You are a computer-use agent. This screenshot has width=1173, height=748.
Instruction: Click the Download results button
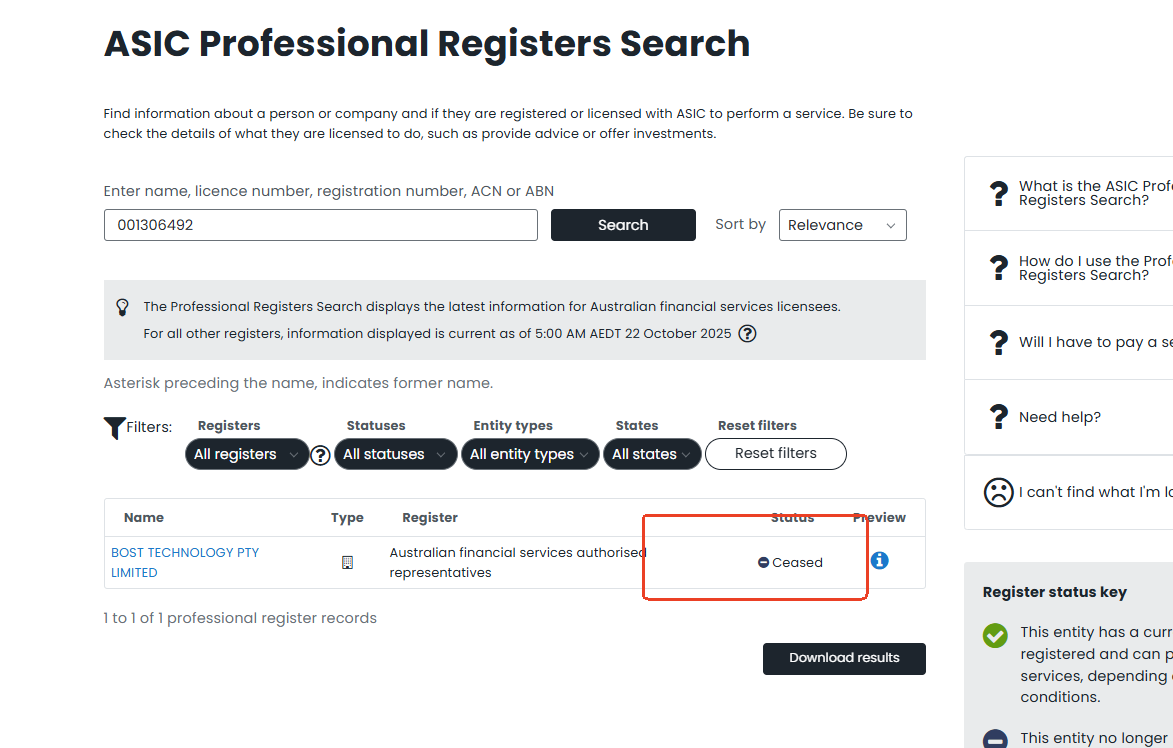tap(844, 658)
